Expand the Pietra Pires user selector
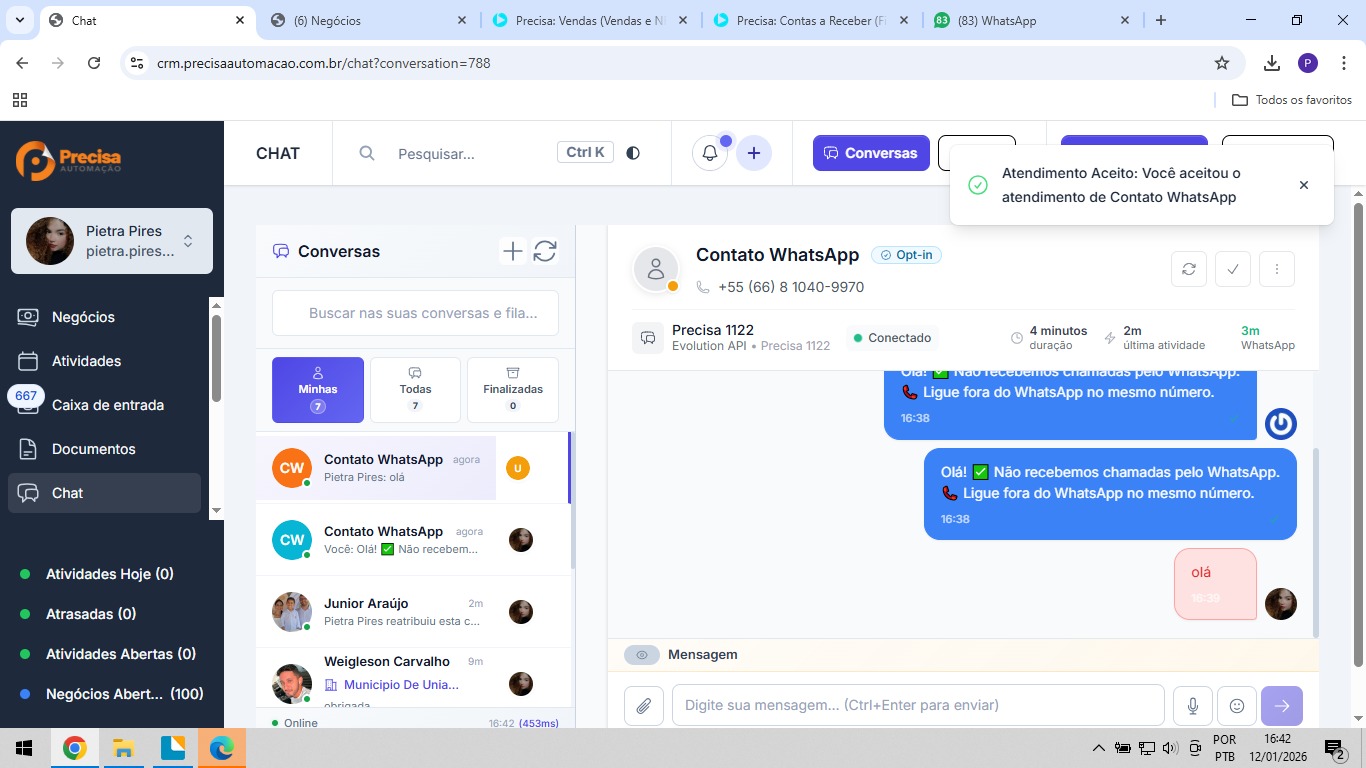The width and height of the screenshot is (1366, 768). tap(187, 241)
